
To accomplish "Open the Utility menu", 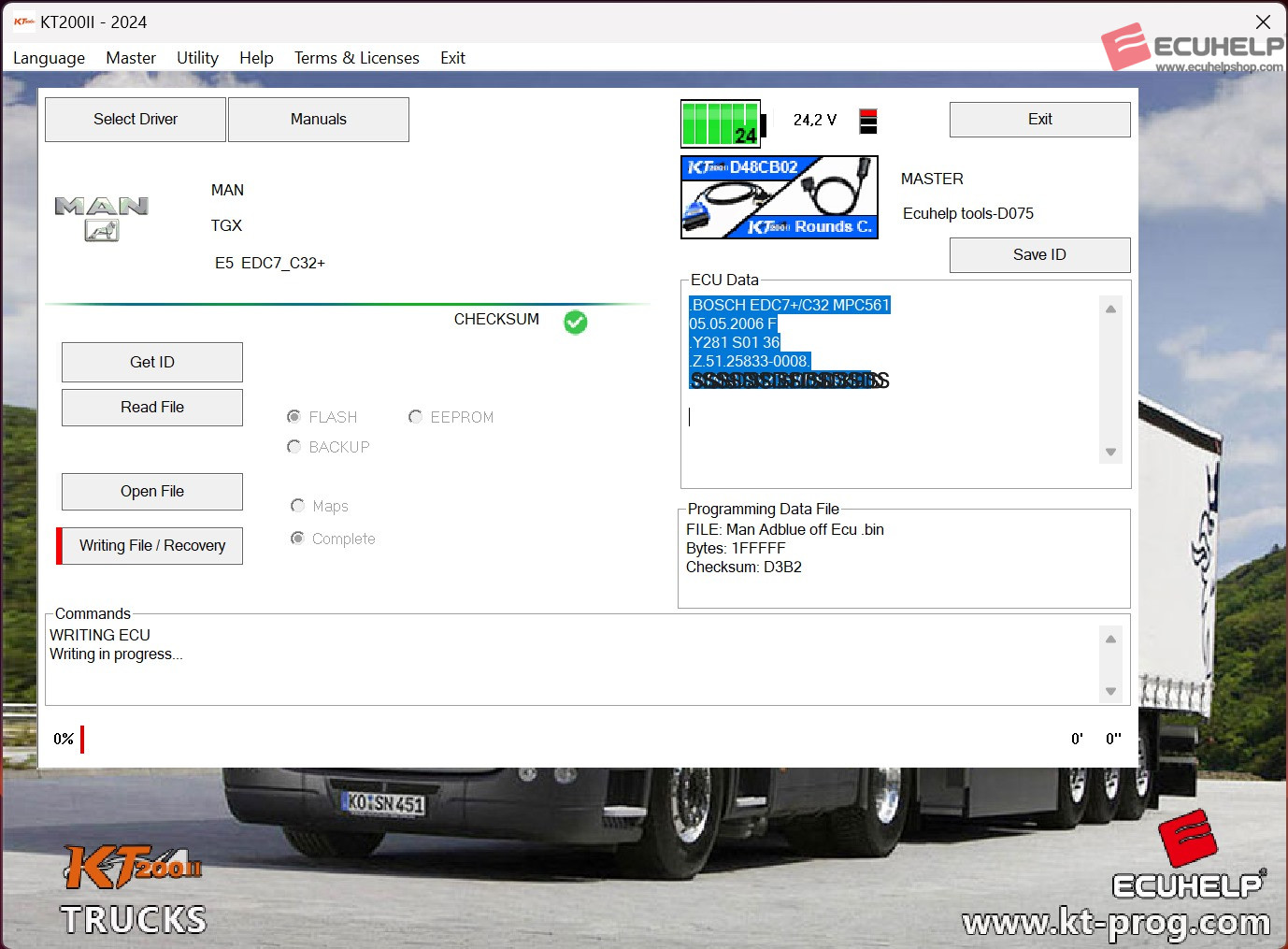I will click(x=197, y=58).
